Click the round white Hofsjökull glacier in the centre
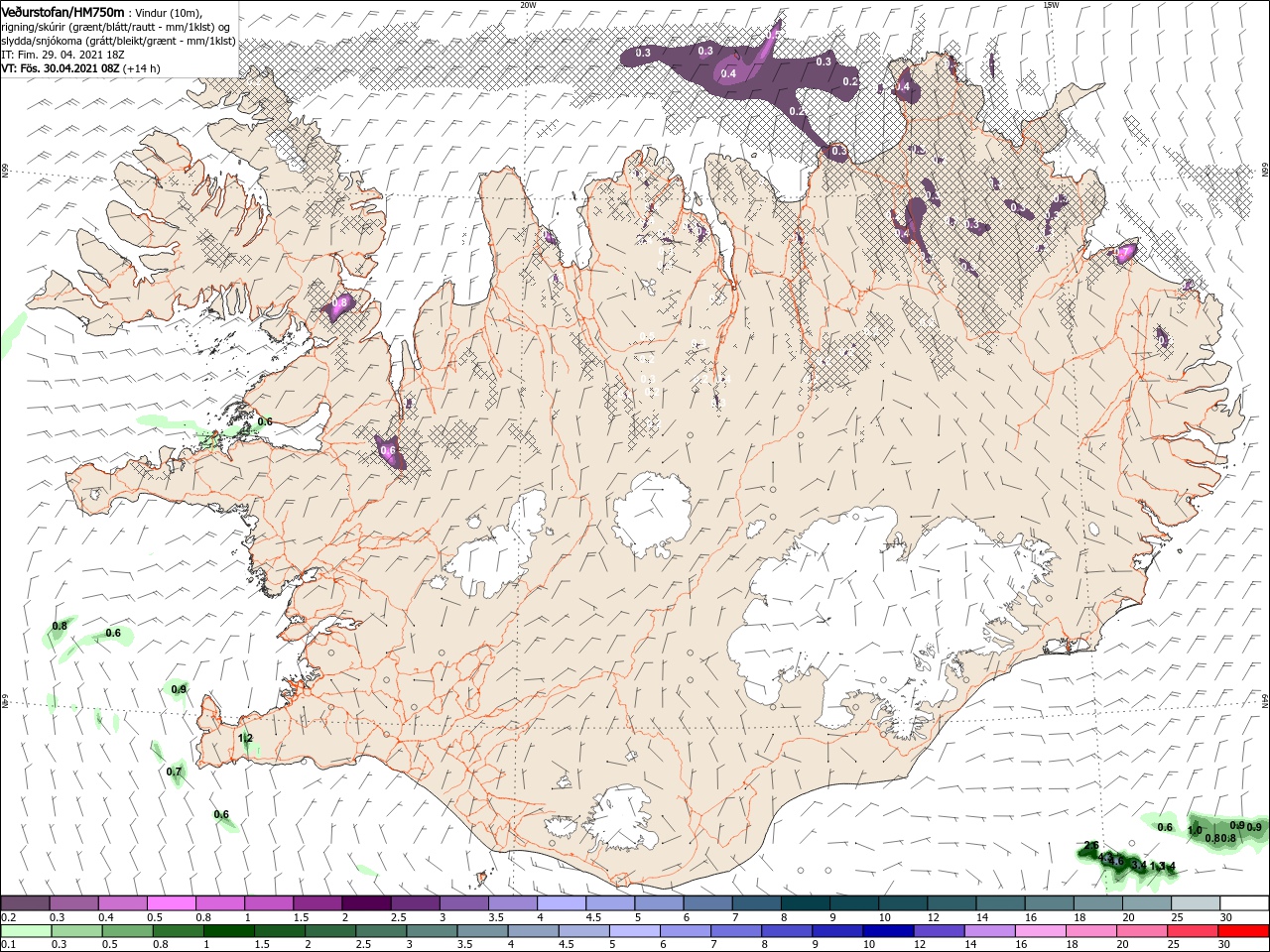 pyautogui.click(x=652, y=515)
